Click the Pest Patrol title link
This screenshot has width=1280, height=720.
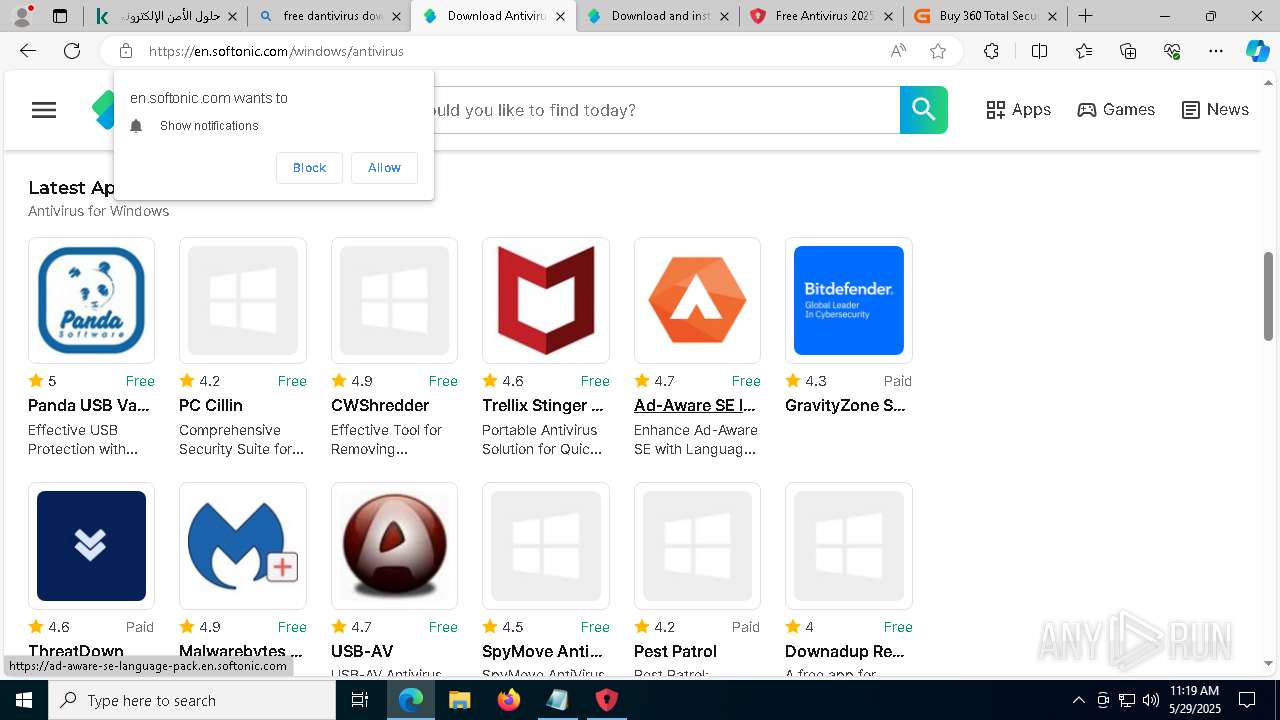(x=675, y=651)
